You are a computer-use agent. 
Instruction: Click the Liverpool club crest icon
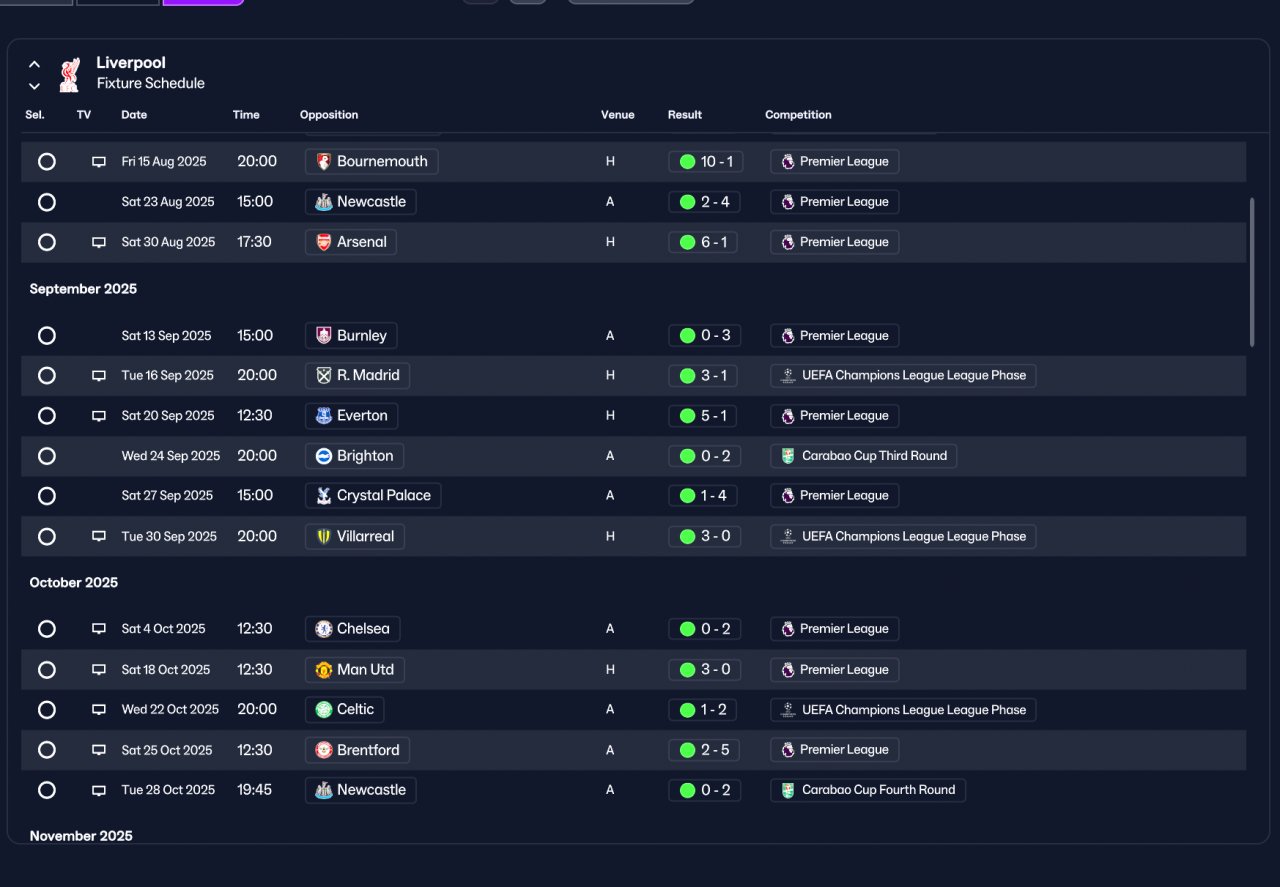69,74
